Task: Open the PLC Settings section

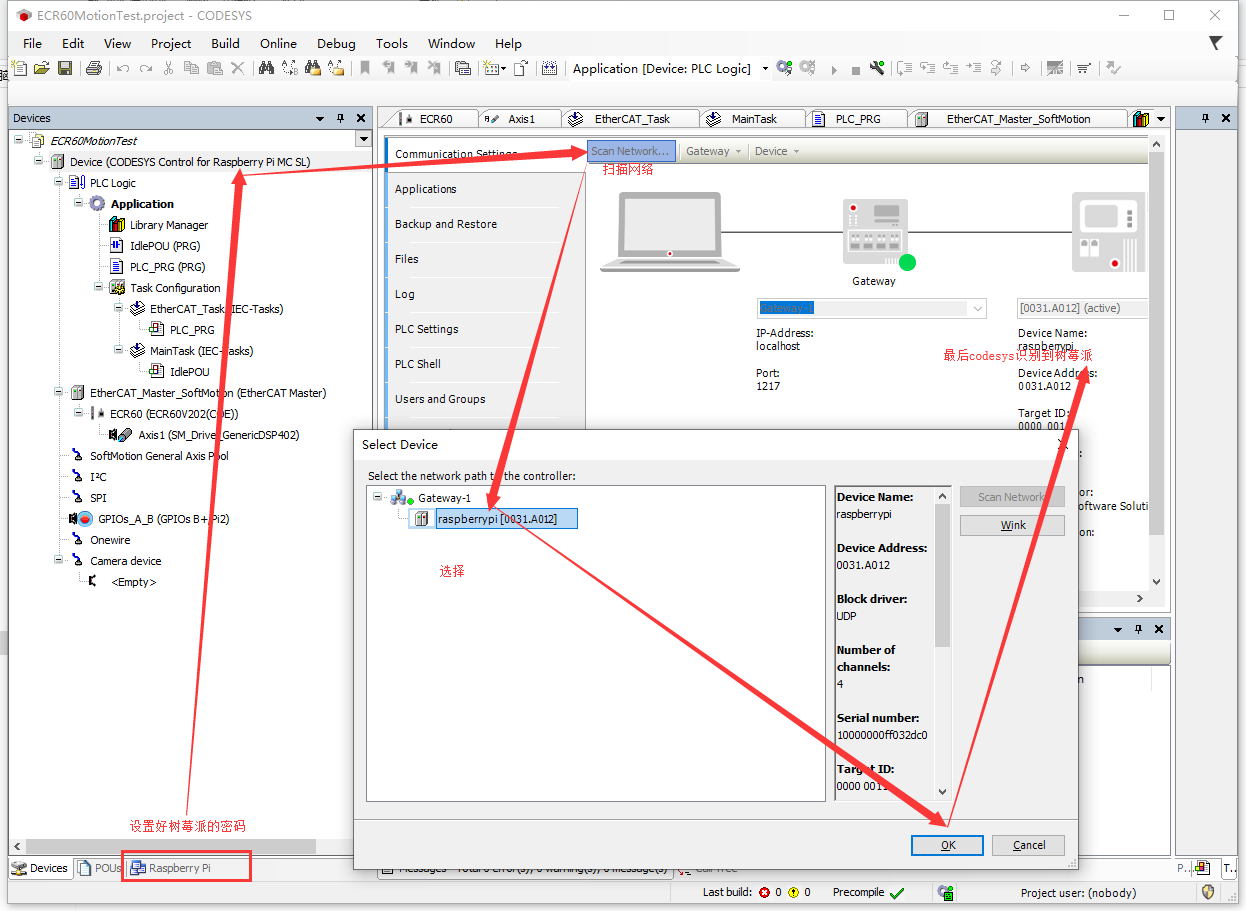Action: (427, 329)
